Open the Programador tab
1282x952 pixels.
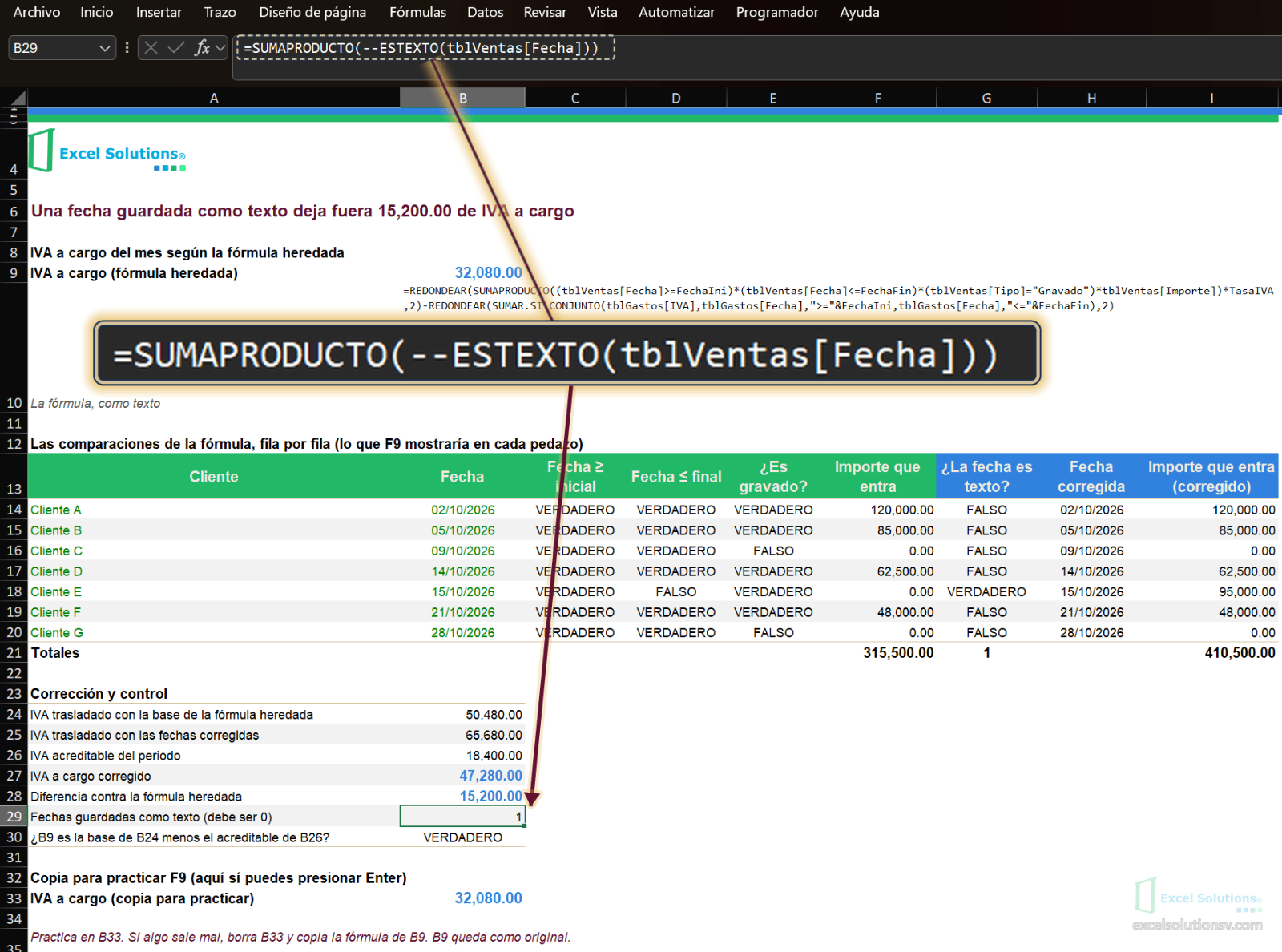pos(777,12)
